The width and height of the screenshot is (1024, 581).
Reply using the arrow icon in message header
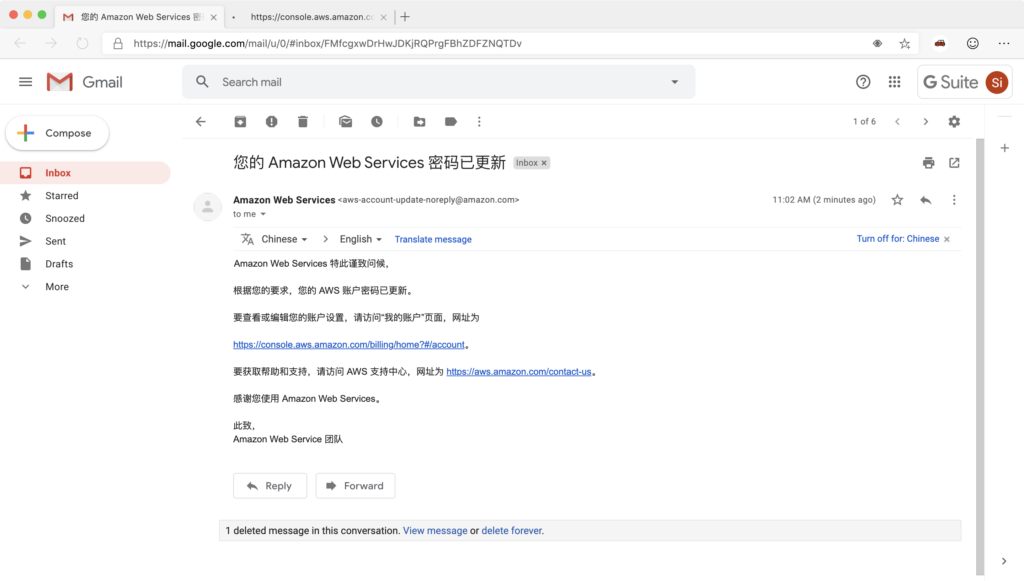coord(925,200)
